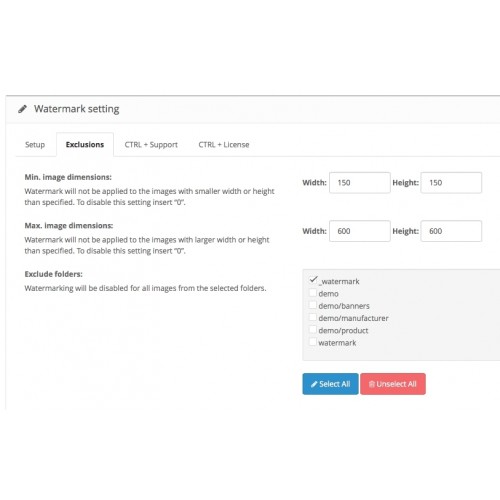The width and height of the screenshot is (500, 500).
Task: Check the demo folder checkbox
Action: point(313,293)
